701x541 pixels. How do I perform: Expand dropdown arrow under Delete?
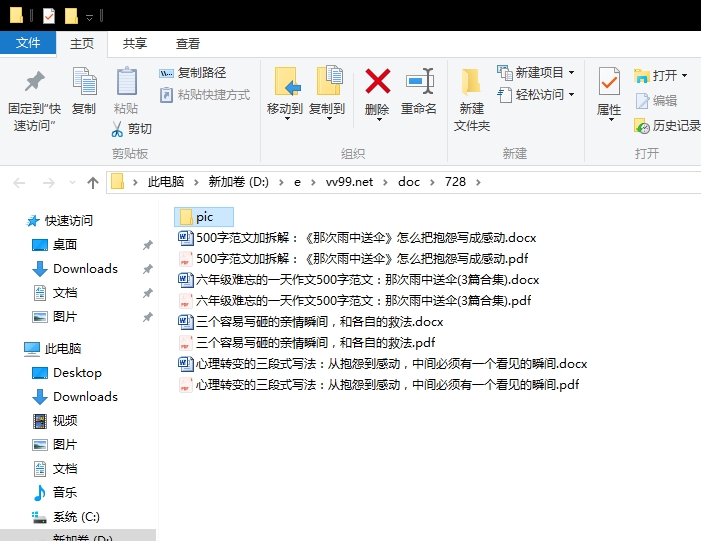[x=379, y=119]
